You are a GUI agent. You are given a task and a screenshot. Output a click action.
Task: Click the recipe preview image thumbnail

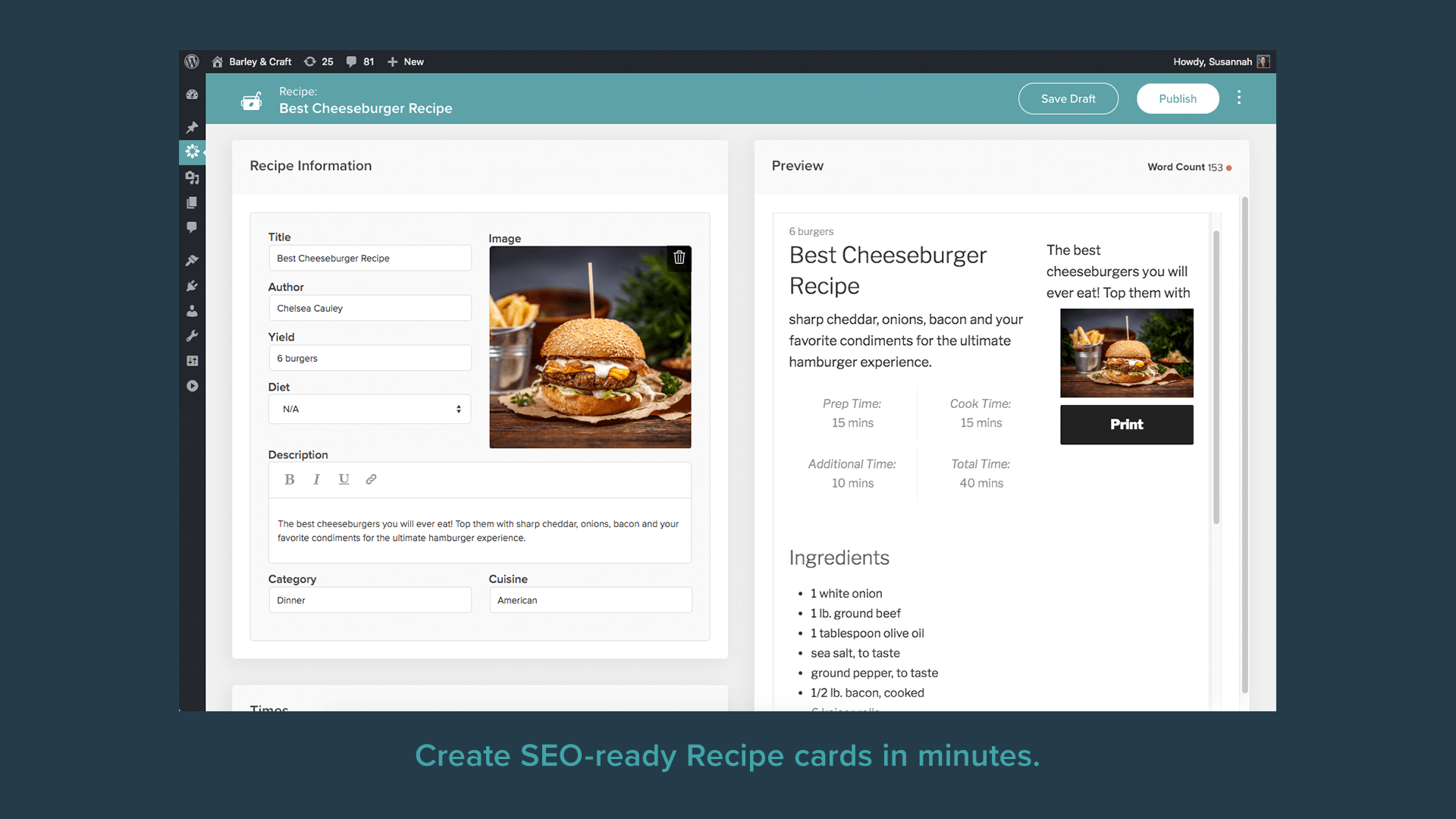pos(1127,352)
